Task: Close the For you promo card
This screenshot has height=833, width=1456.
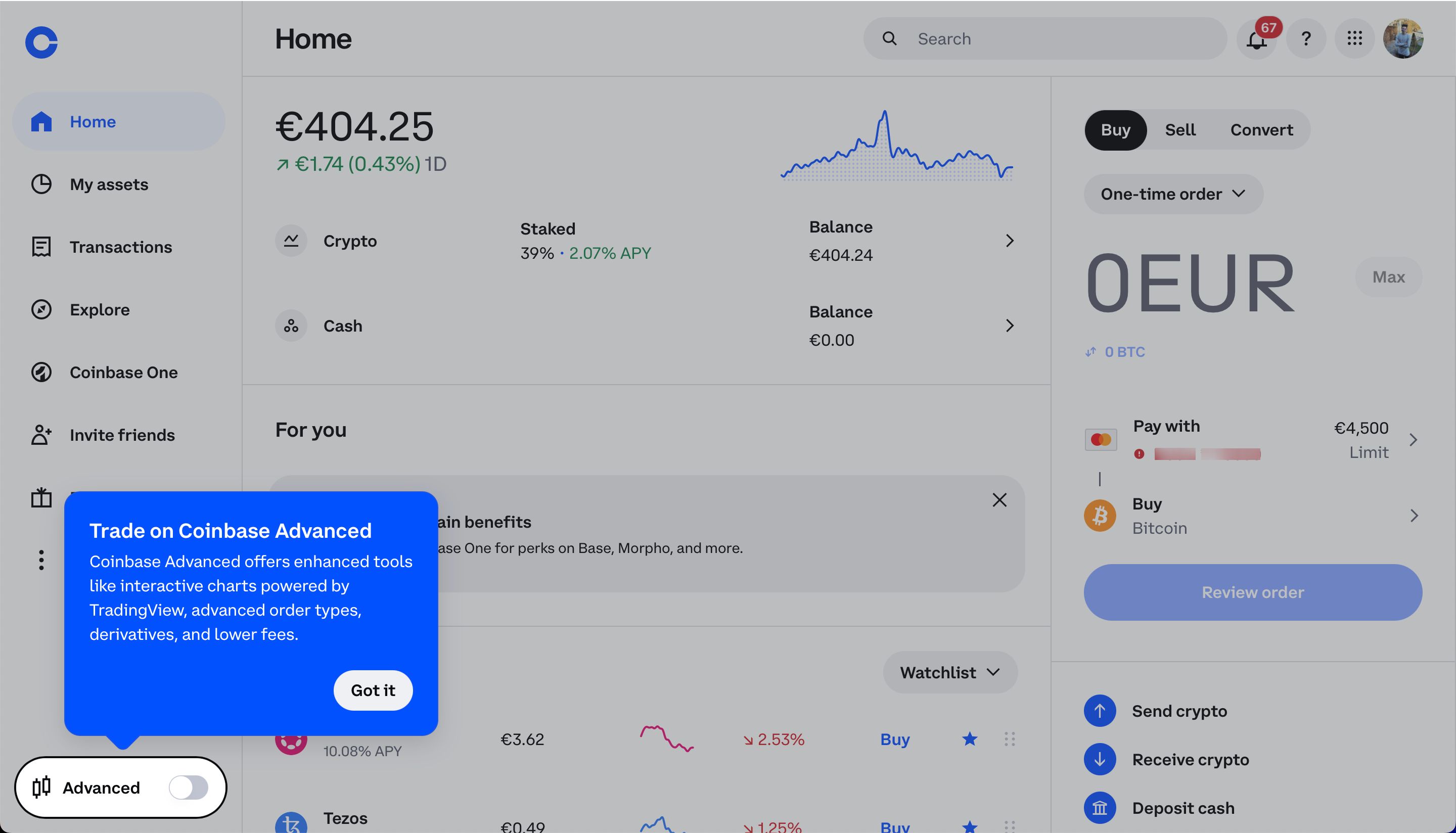Action: [999, 500]
